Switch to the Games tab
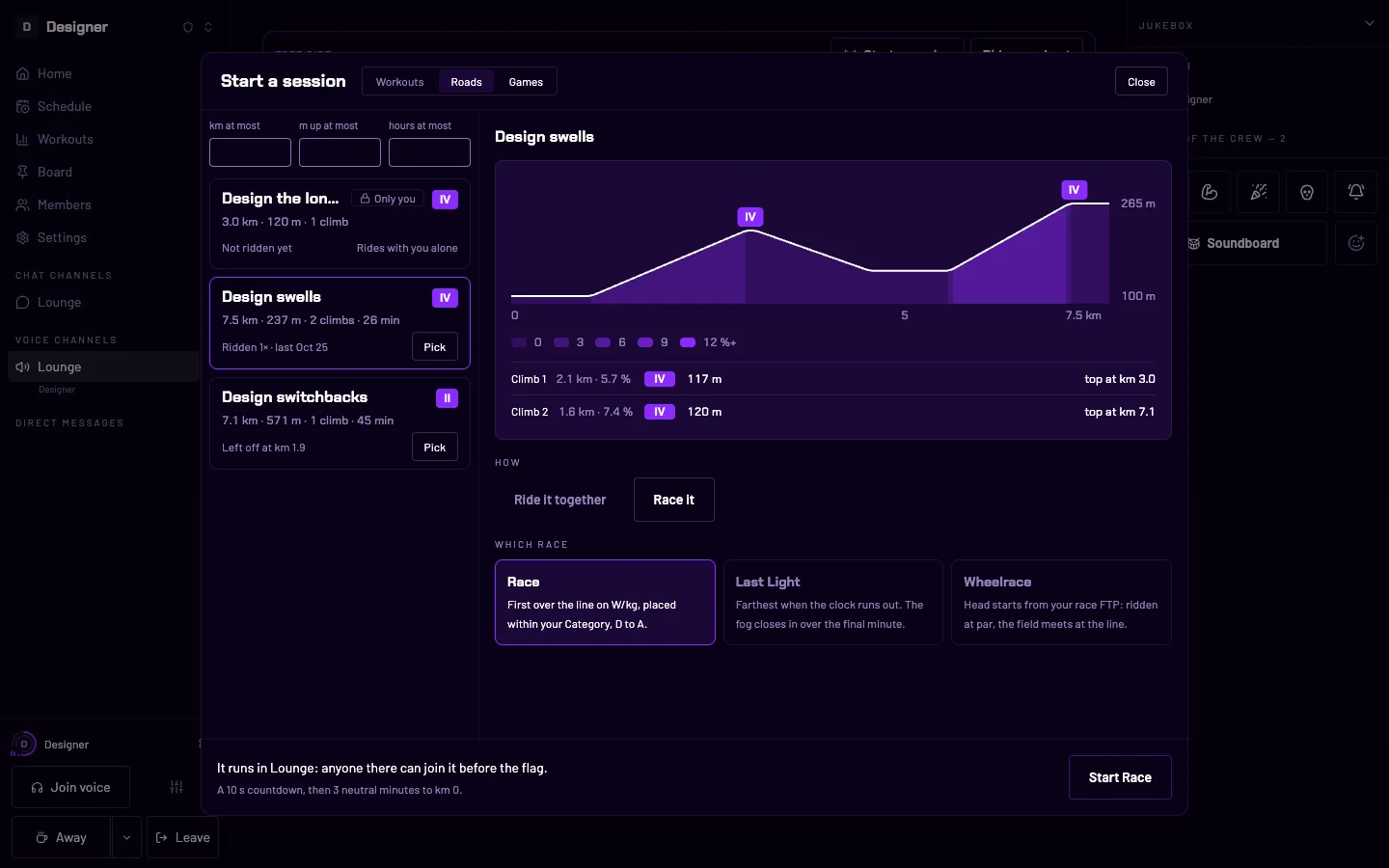This screenshot has height=868, width=1389. [526, 82]
